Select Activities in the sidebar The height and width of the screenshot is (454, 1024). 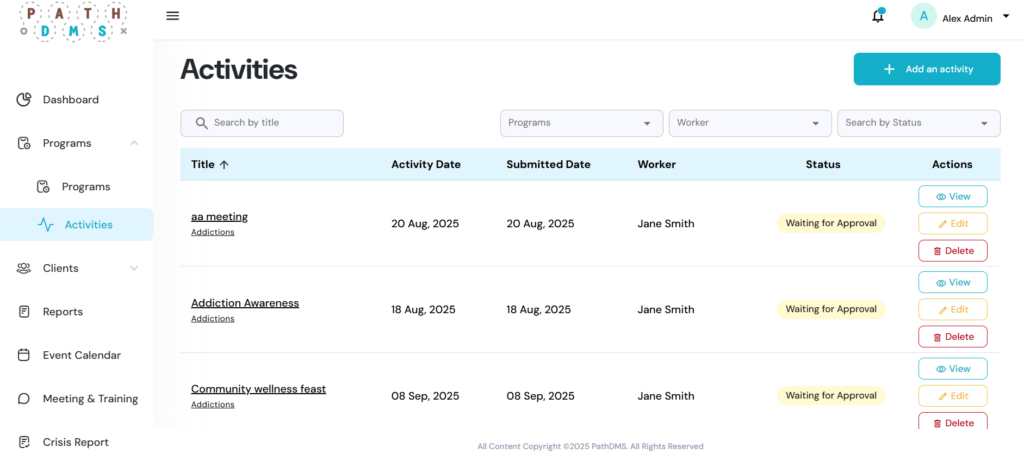pos(88,225)
